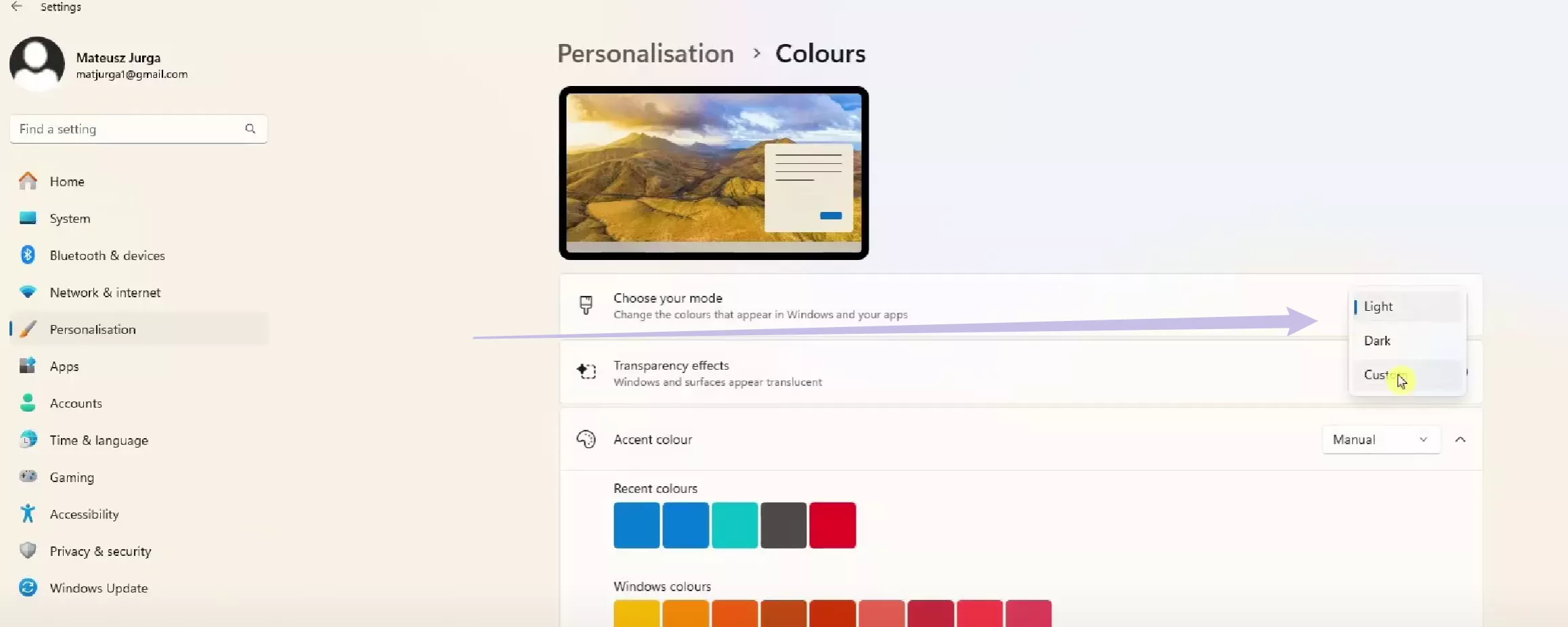Click the matjurga1@gmail.com email text
The image size is (1568, 627).
(132, 74)
